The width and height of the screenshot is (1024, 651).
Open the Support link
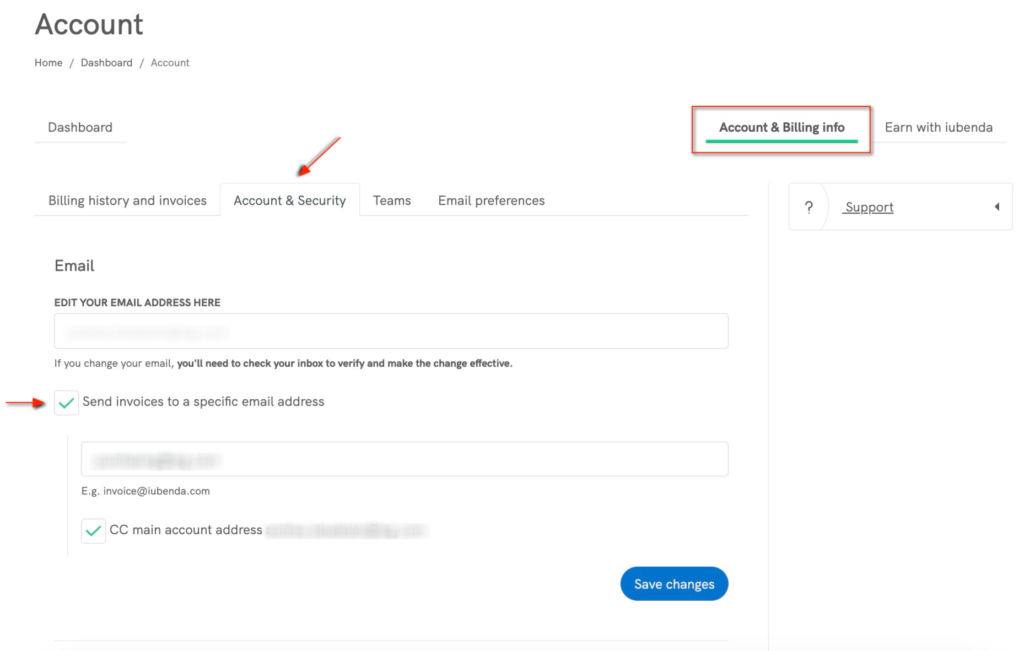(868, 207)
